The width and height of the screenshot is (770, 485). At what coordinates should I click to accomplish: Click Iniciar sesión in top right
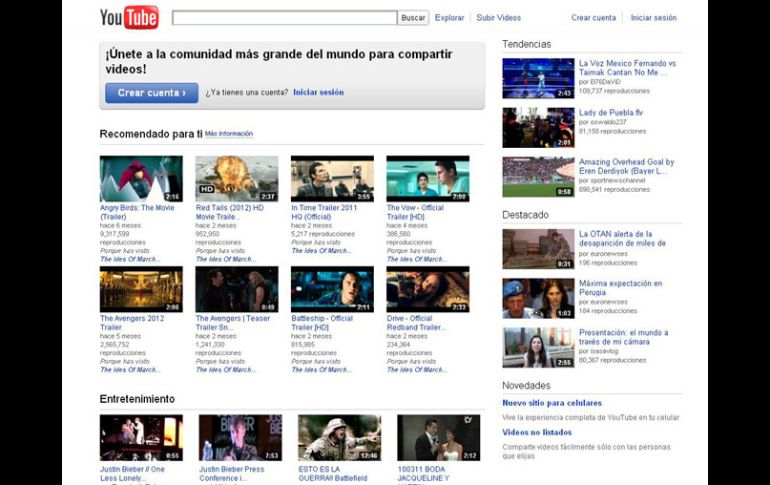(653, 18)
